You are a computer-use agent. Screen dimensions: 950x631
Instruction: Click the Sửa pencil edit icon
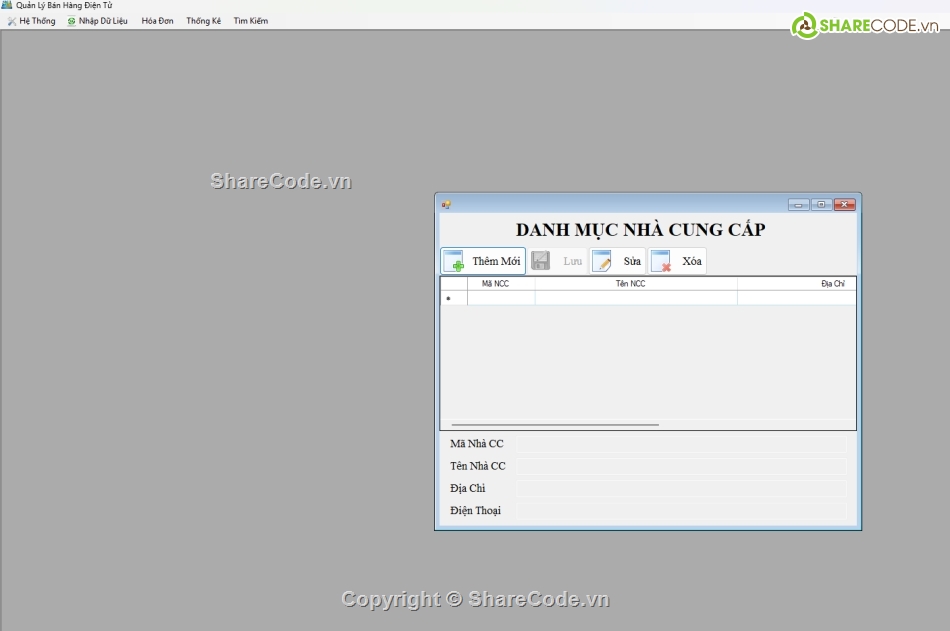click(601, 261)
